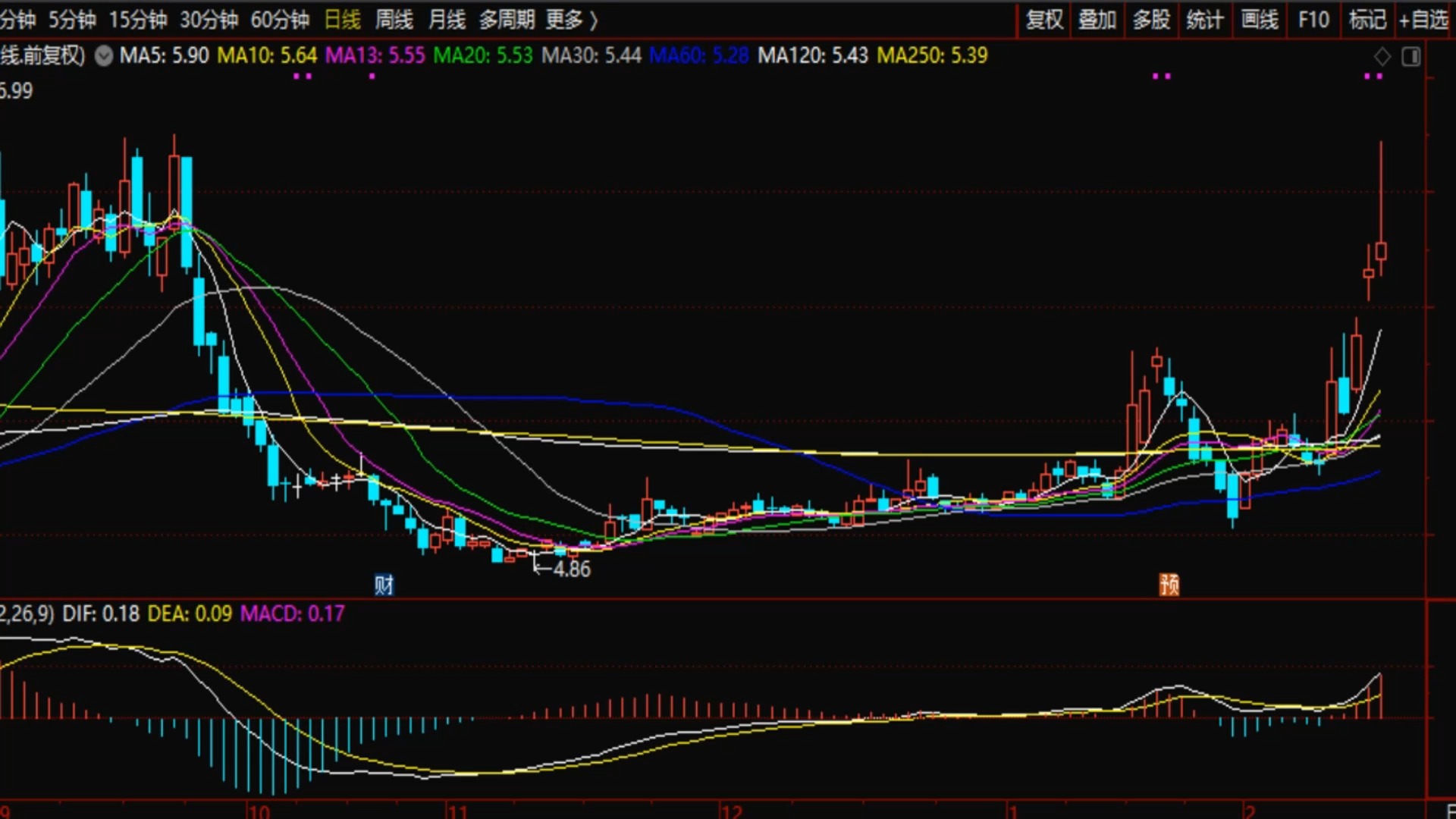Click the DEA: 0.09 value
Screen dimensions: 1456x819
tap(190, 613)
